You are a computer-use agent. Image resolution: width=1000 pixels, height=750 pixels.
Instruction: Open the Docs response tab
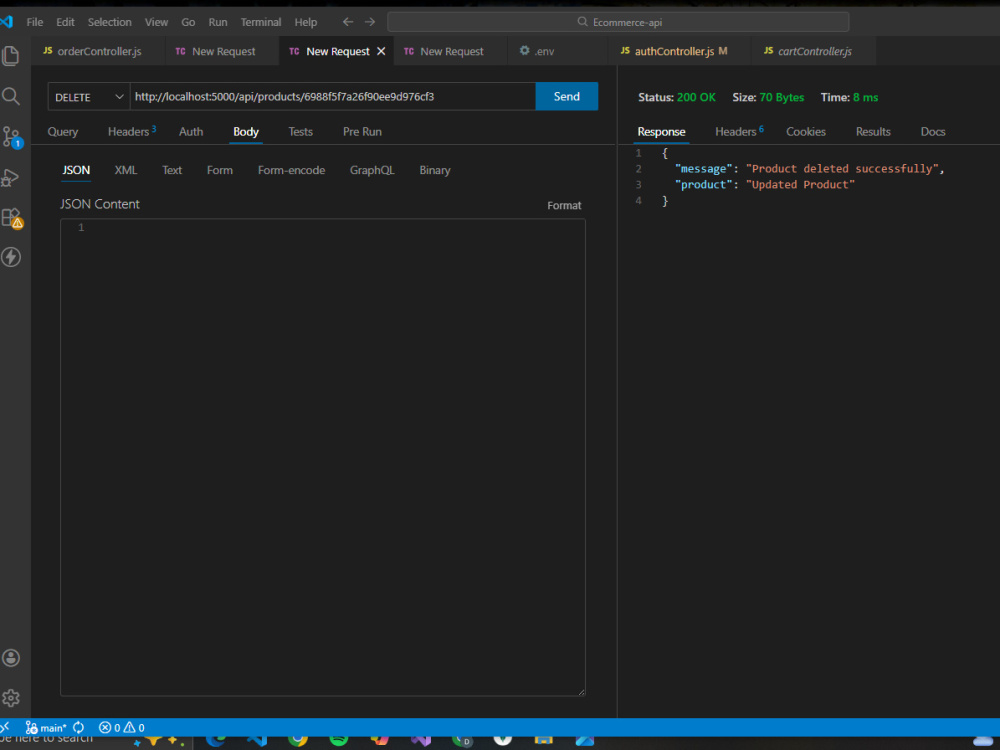(932, 131)
